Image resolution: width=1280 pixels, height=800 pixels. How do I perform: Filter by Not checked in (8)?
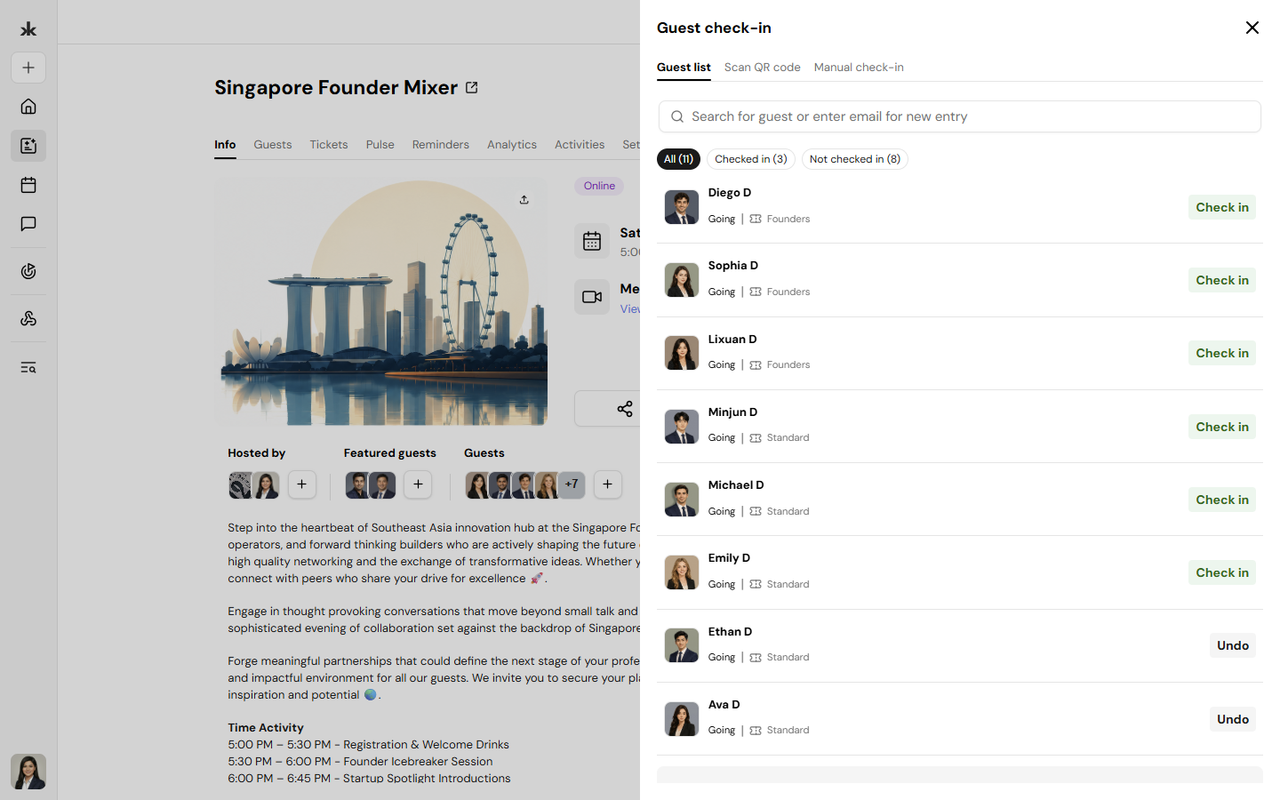(855, 159)
